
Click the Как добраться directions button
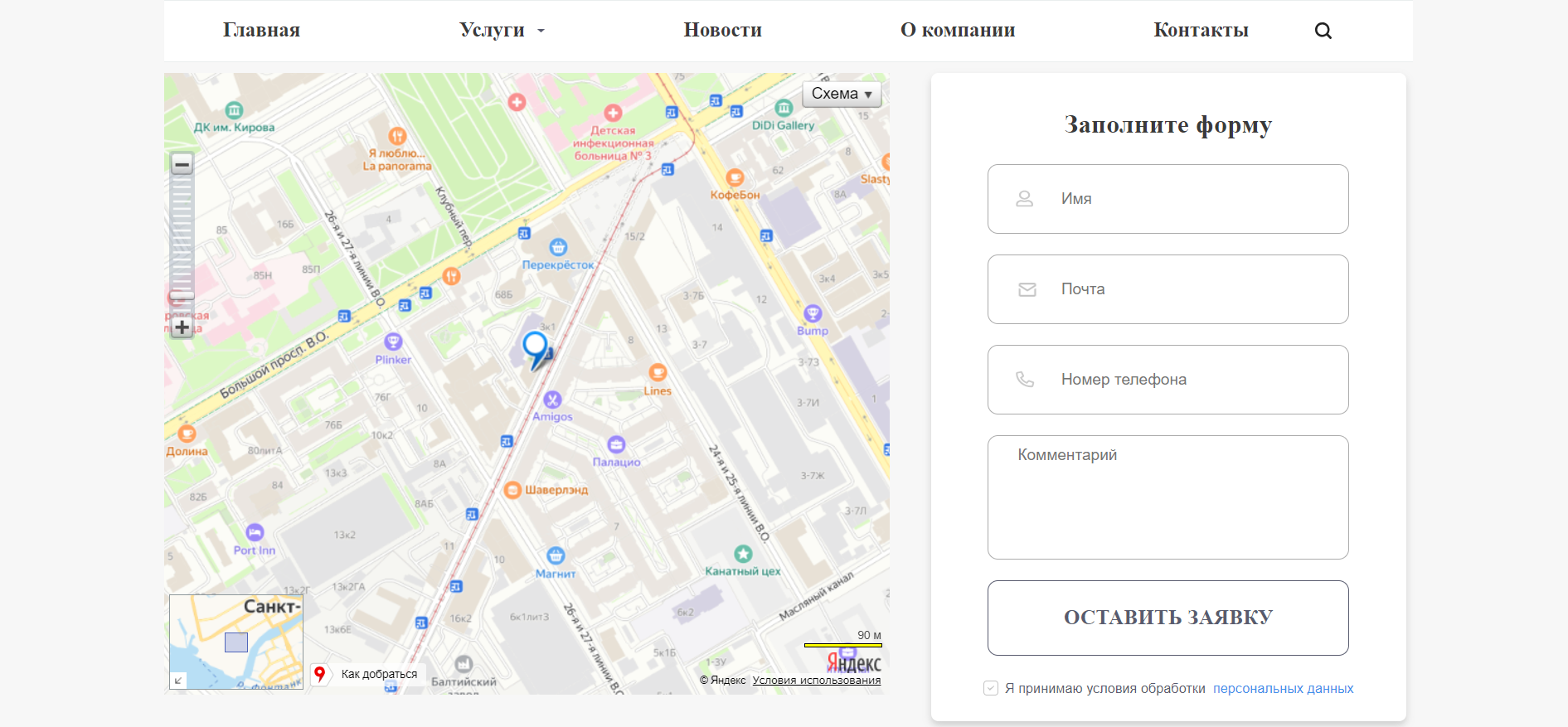(x=367, y=674)
